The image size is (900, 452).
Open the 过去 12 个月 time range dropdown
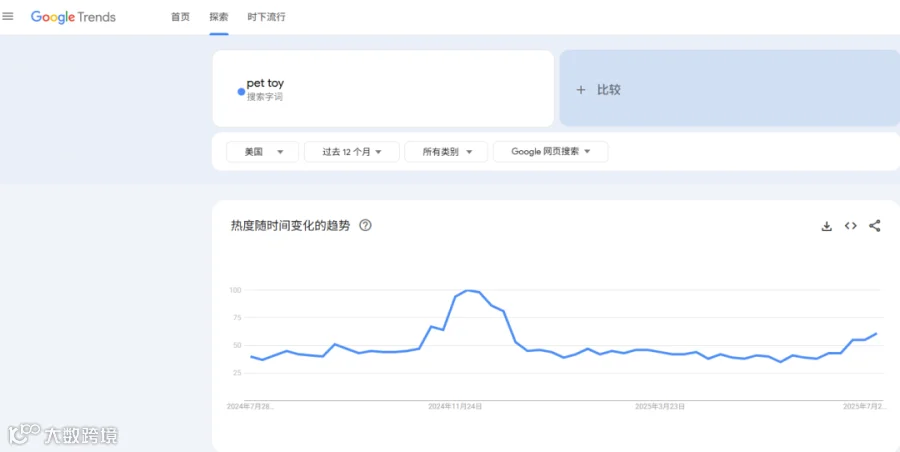[352, 152]
